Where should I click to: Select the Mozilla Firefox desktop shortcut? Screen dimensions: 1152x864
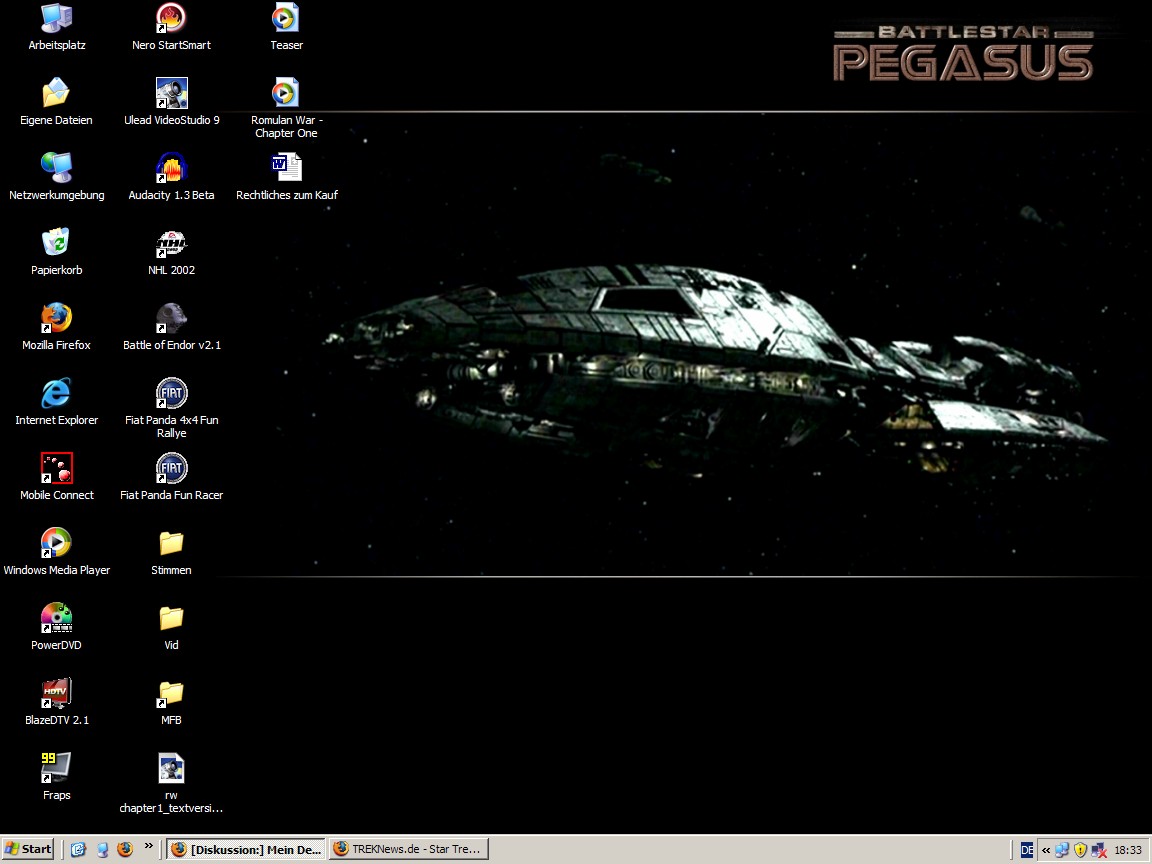point(56,318)
